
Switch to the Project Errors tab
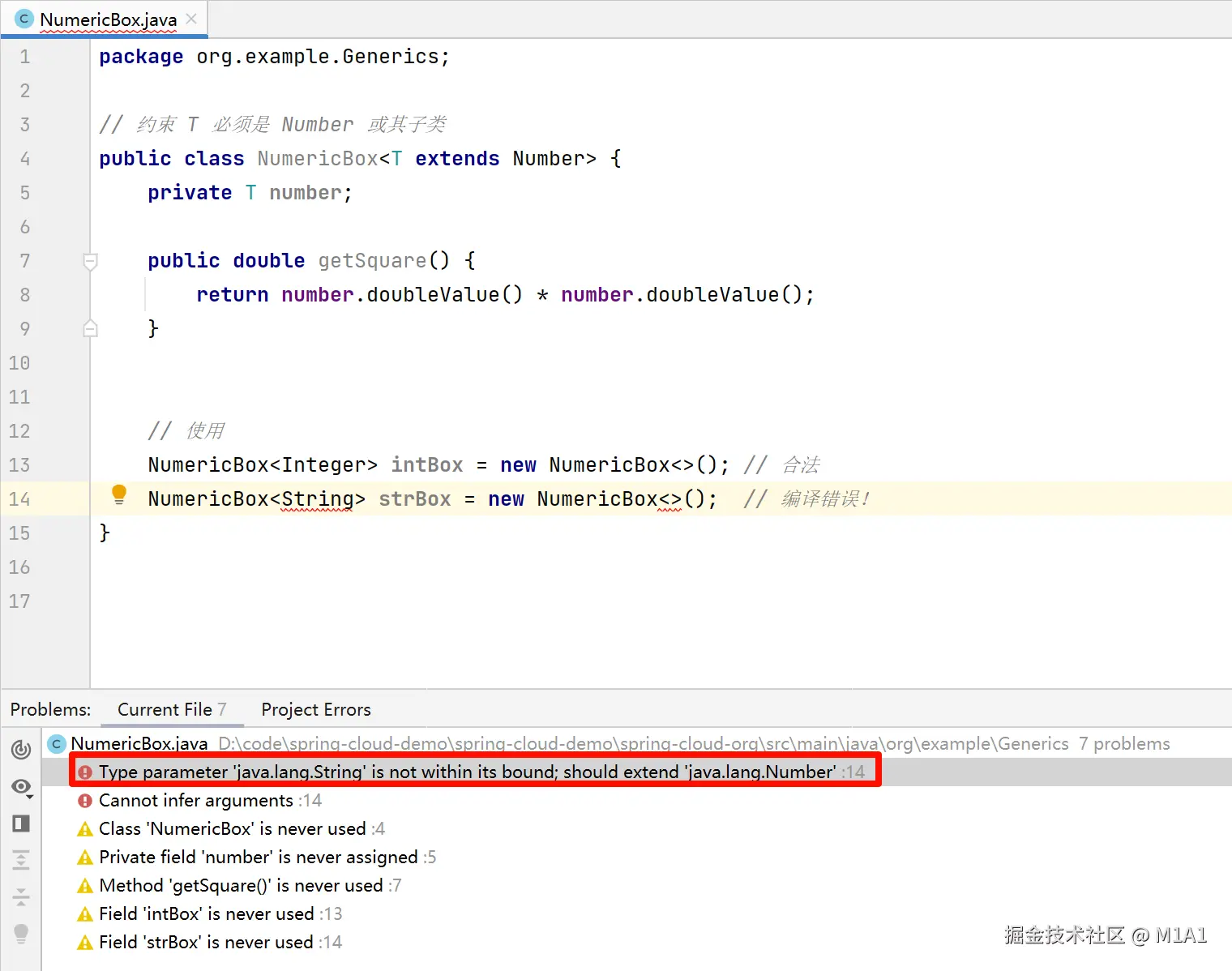coord(316,709)
